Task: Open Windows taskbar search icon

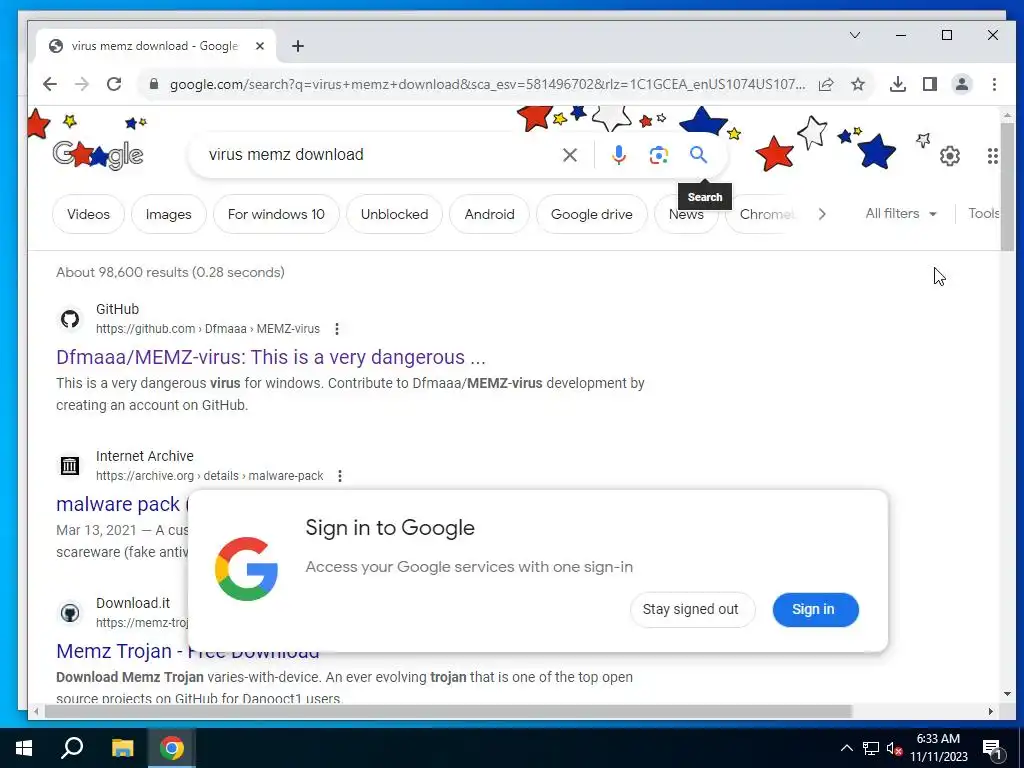Action: coord(72,748)
